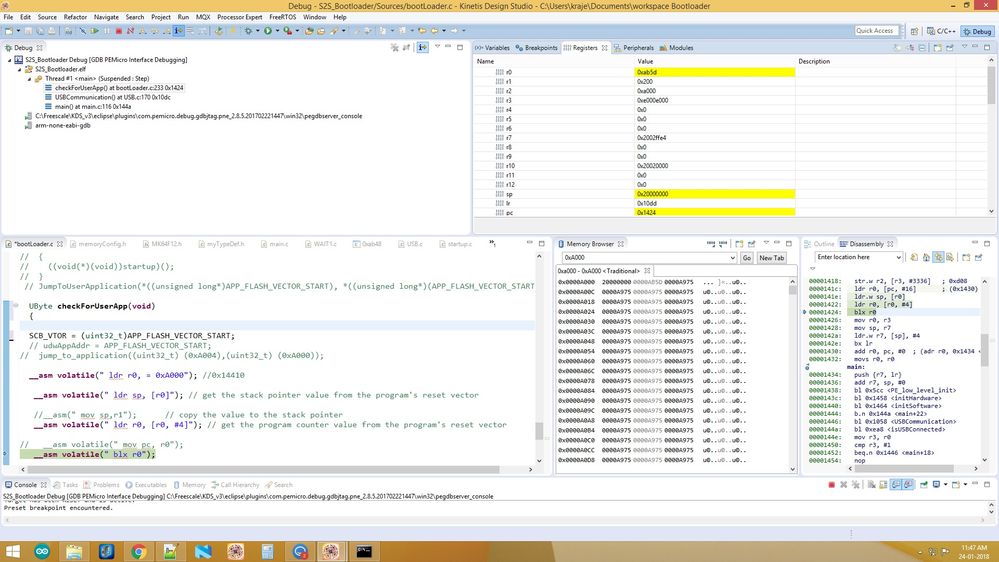Open the FreeRTOS menu
The image size is (999, 562).
pyautogui.click(x=282, y=17)
